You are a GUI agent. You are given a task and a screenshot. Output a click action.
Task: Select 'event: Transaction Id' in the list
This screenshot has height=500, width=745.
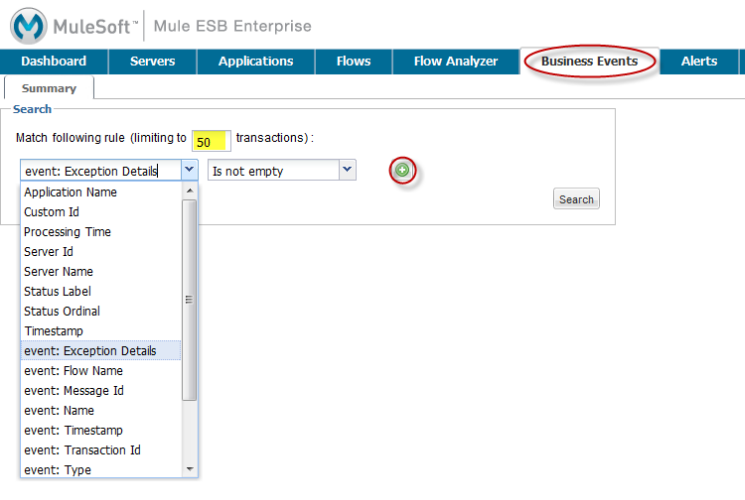[82, 450]
